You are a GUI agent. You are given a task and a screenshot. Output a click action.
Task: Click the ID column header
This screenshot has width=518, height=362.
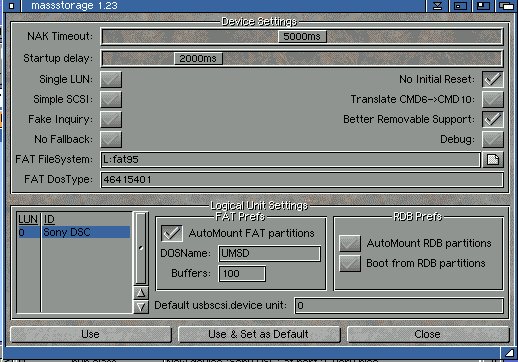tap(49, 219)
